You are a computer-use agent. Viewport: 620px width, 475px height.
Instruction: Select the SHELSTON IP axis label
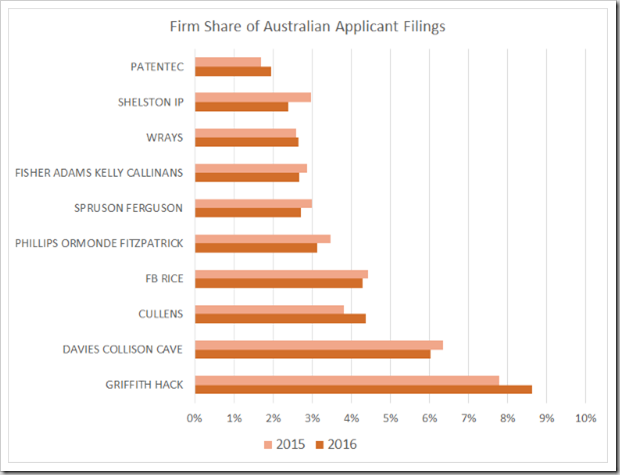(x=151, y=102)
